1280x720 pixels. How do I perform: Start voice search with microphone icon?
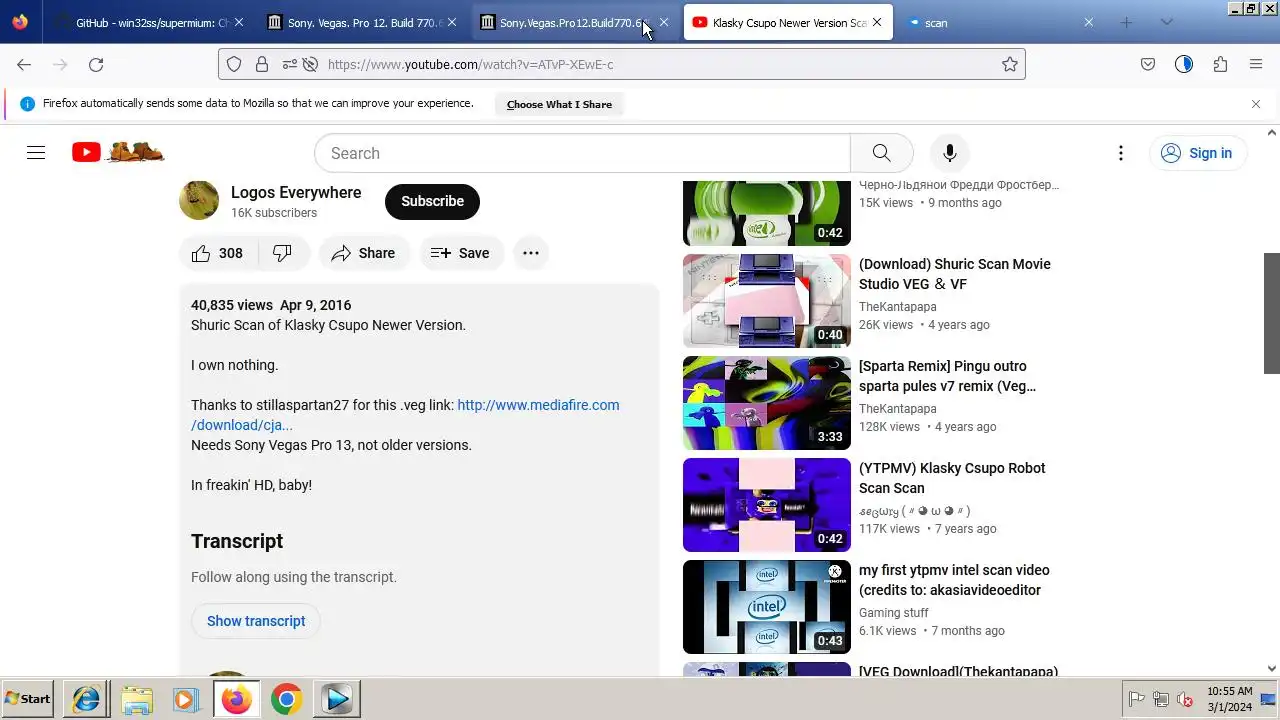click(x=950, y=153)
